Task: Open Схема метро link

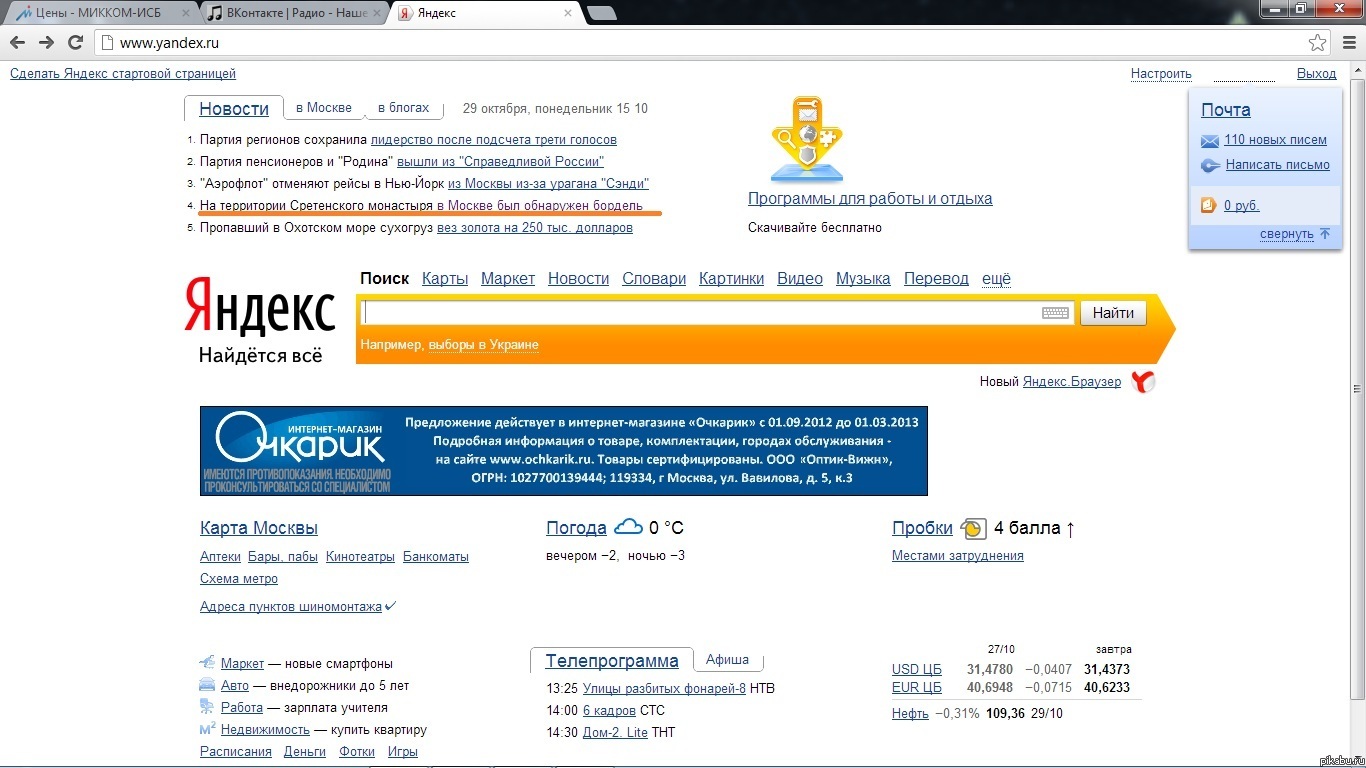Action: click(x=239, y=579)
